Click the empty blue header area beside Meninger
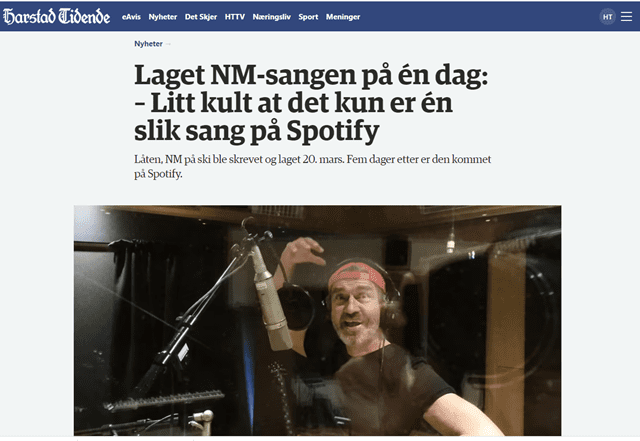 click(478, 17)
